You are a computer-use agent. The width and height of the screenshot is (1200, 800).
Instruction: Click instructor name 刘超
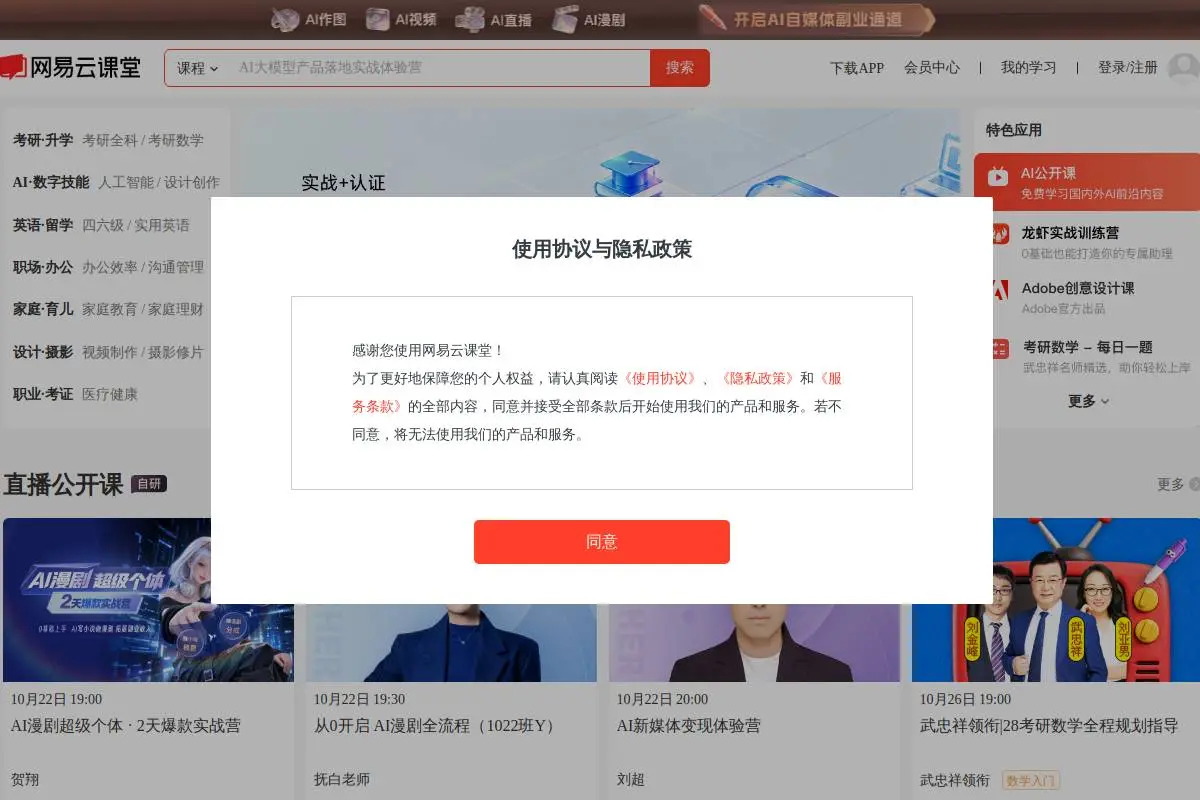pos(631,780)
